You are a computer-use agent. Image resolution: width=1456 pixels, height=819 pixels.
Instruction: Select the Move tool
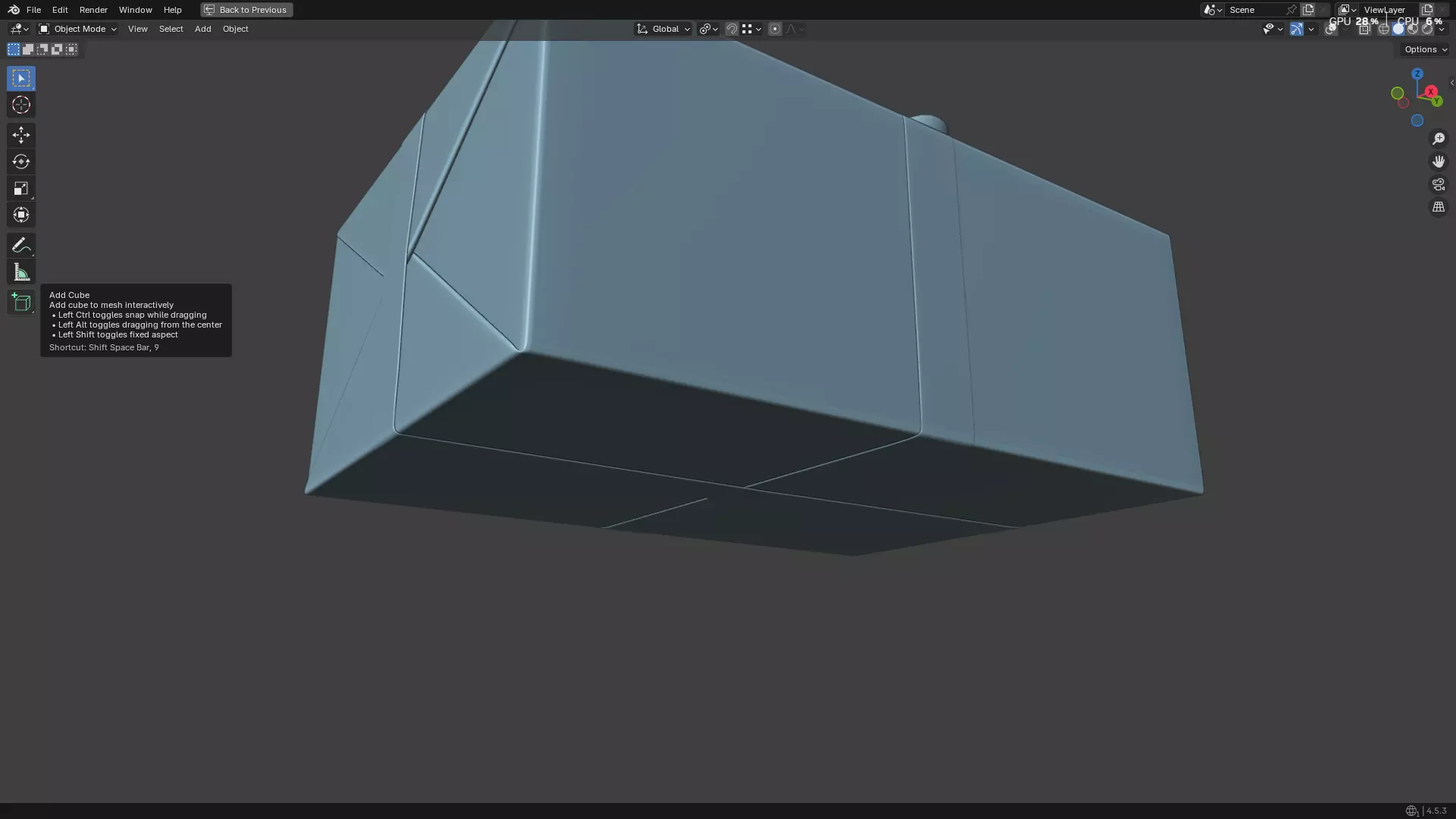pos(21,135)
